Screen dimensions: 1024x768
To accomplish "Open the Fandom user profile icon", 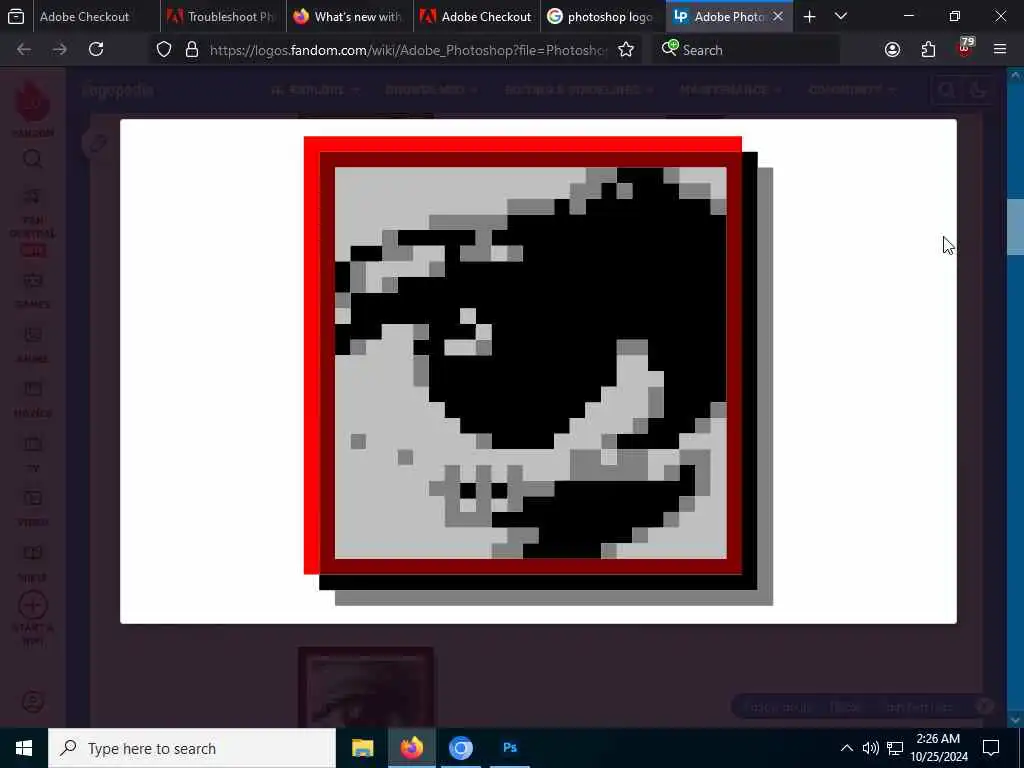I will coord(33,702).
